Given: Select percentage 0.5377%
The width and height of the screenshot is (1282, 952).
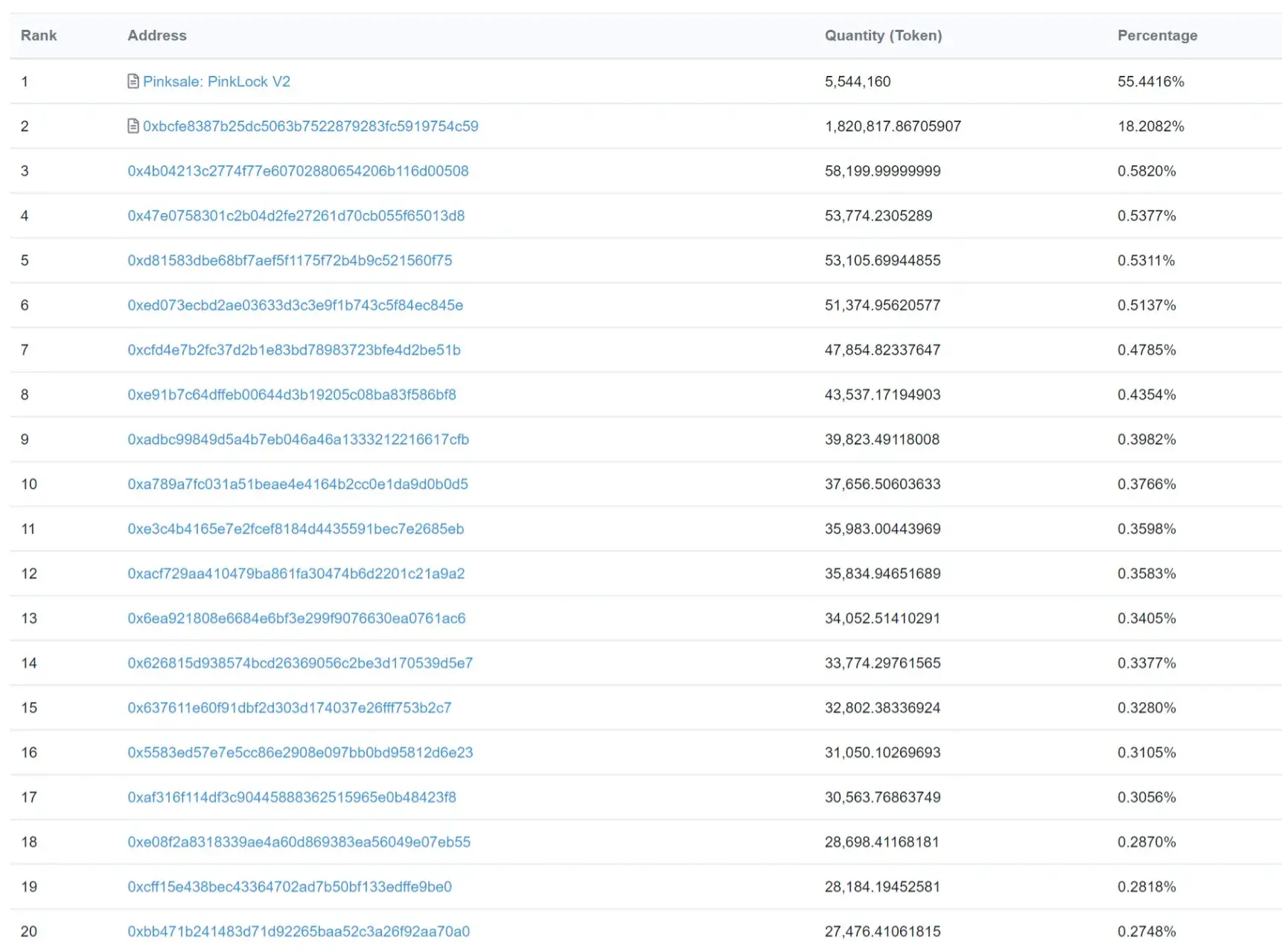Looking at the screenshot, I should [x=1147, y=215].
